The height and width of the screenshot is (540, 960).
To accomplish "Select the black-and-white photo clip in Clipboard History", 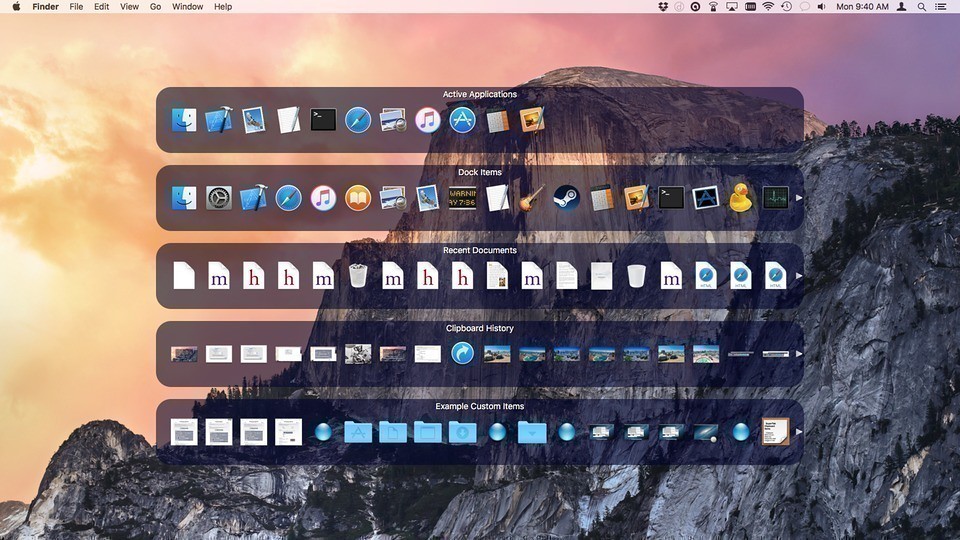I will (x=358, y=354).
